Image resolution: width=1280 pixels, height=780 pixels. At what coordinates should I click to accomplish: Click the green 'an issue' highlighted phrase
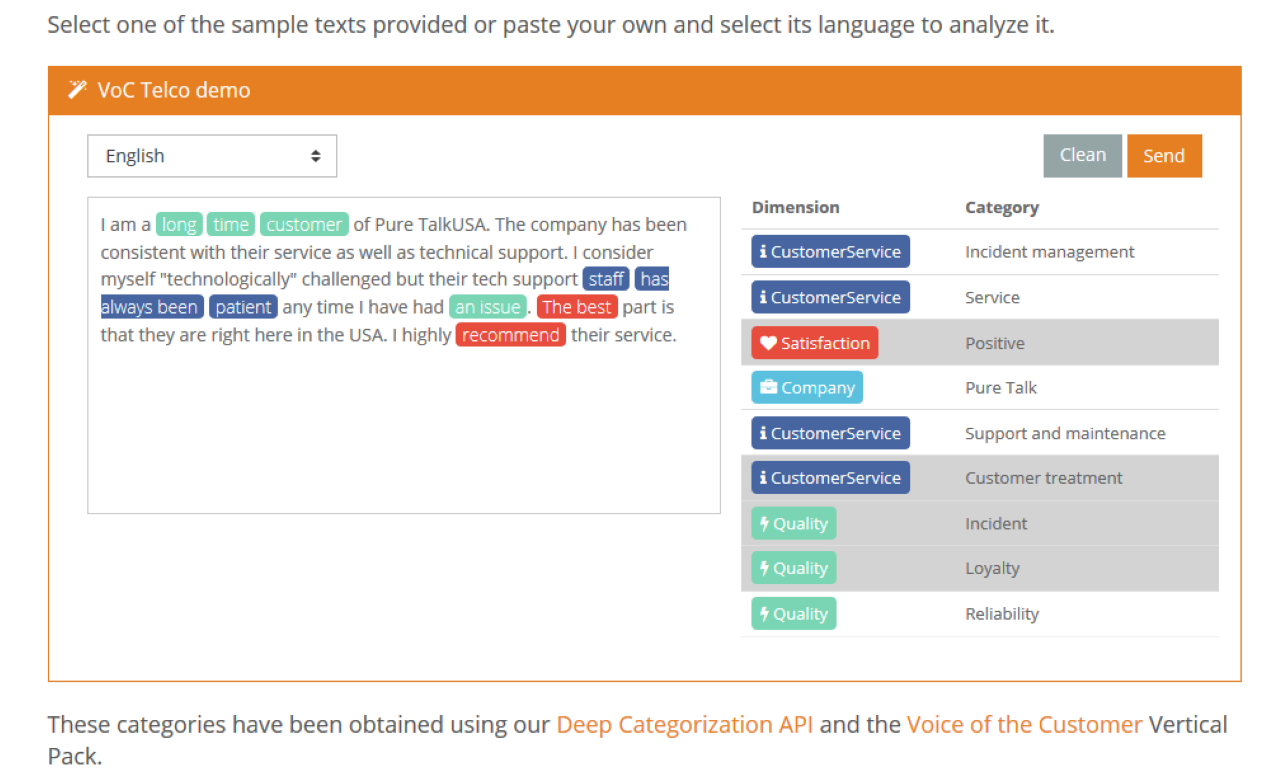(487, 307)
